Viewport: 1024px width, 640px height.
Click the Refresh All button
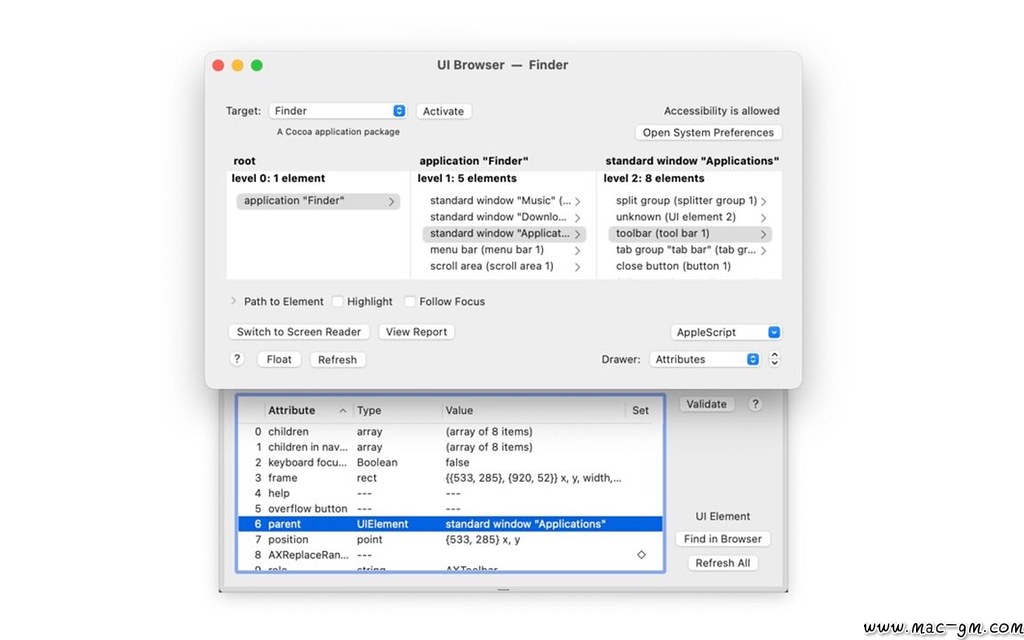coord(723,563)
